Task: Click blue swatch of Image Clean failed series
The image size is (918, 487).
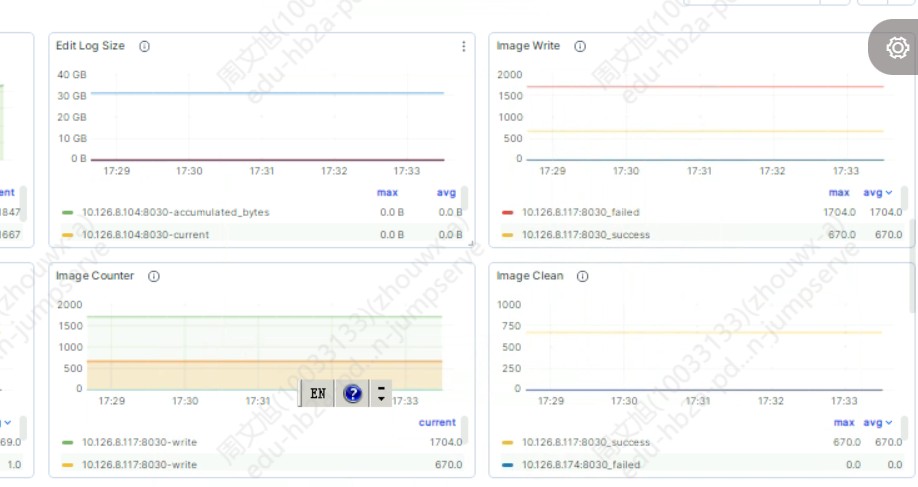Action: [508, 465]
